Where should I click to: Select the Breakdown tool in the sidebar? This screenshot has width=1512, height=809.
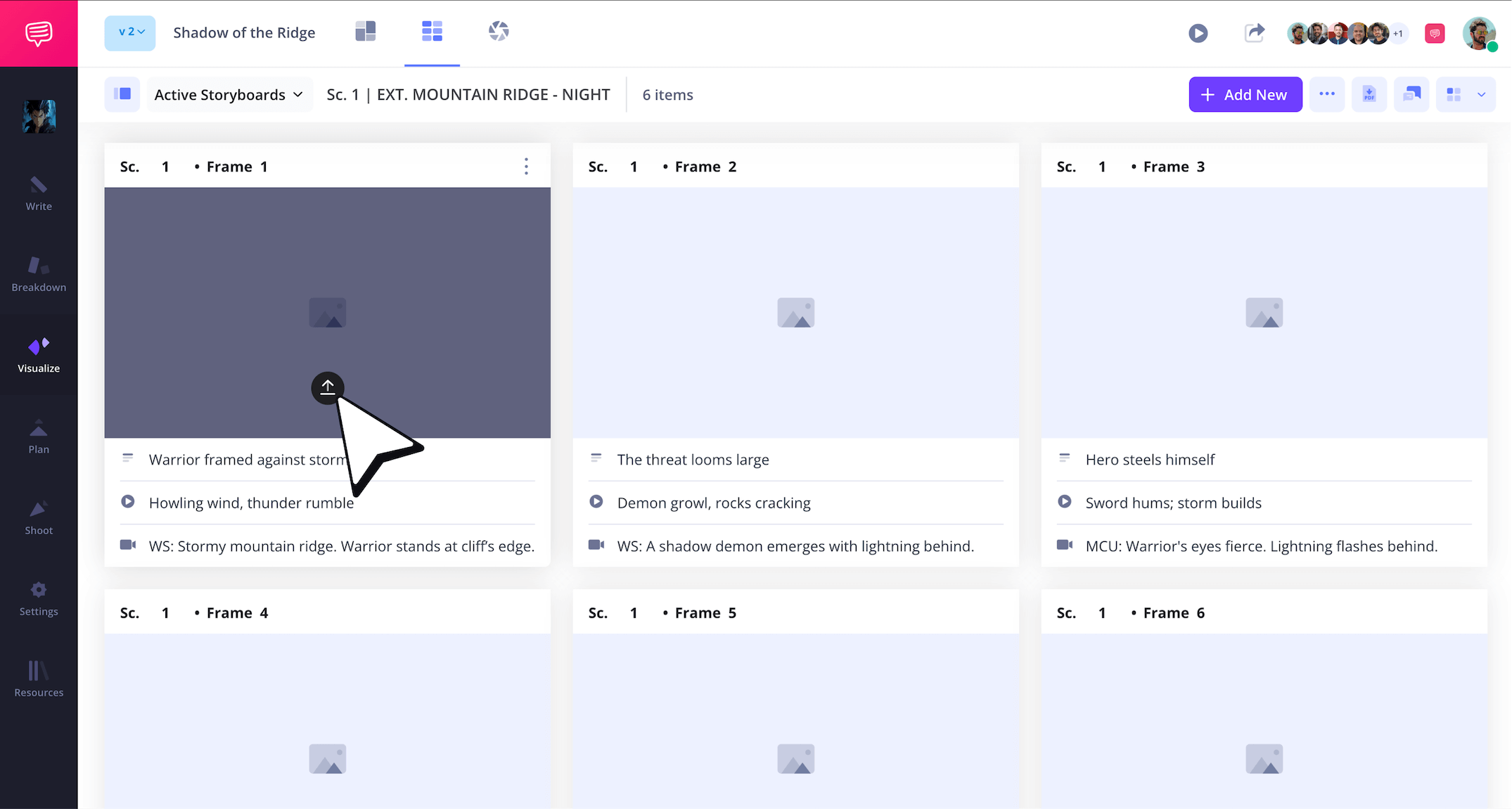pos(39,272)
